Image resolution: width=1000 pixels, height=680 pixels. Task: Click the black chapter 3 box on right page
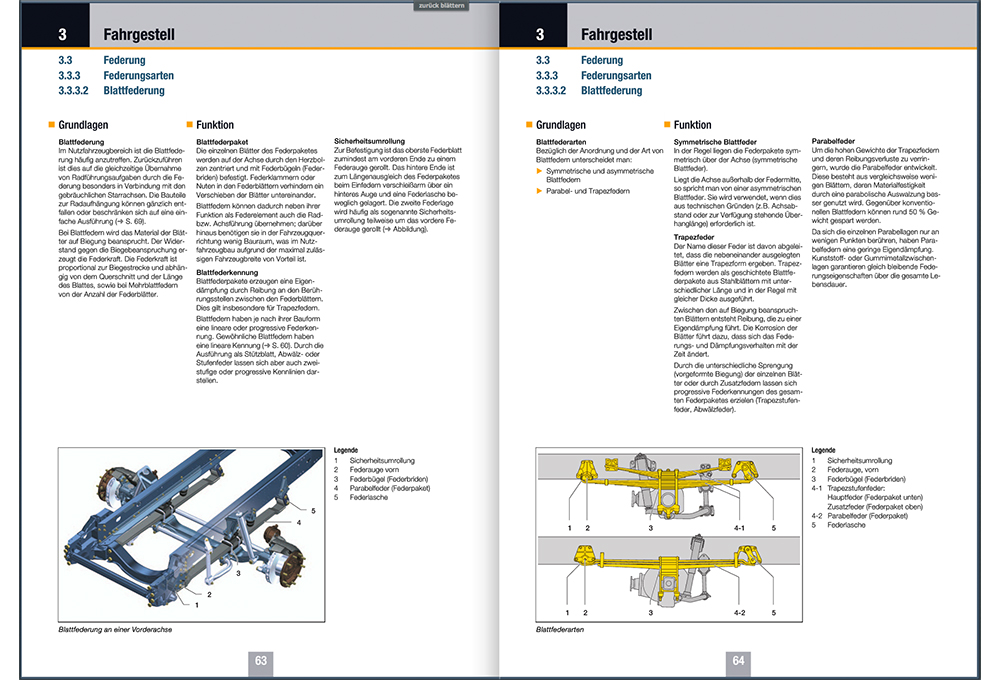(x=539, y=34)
